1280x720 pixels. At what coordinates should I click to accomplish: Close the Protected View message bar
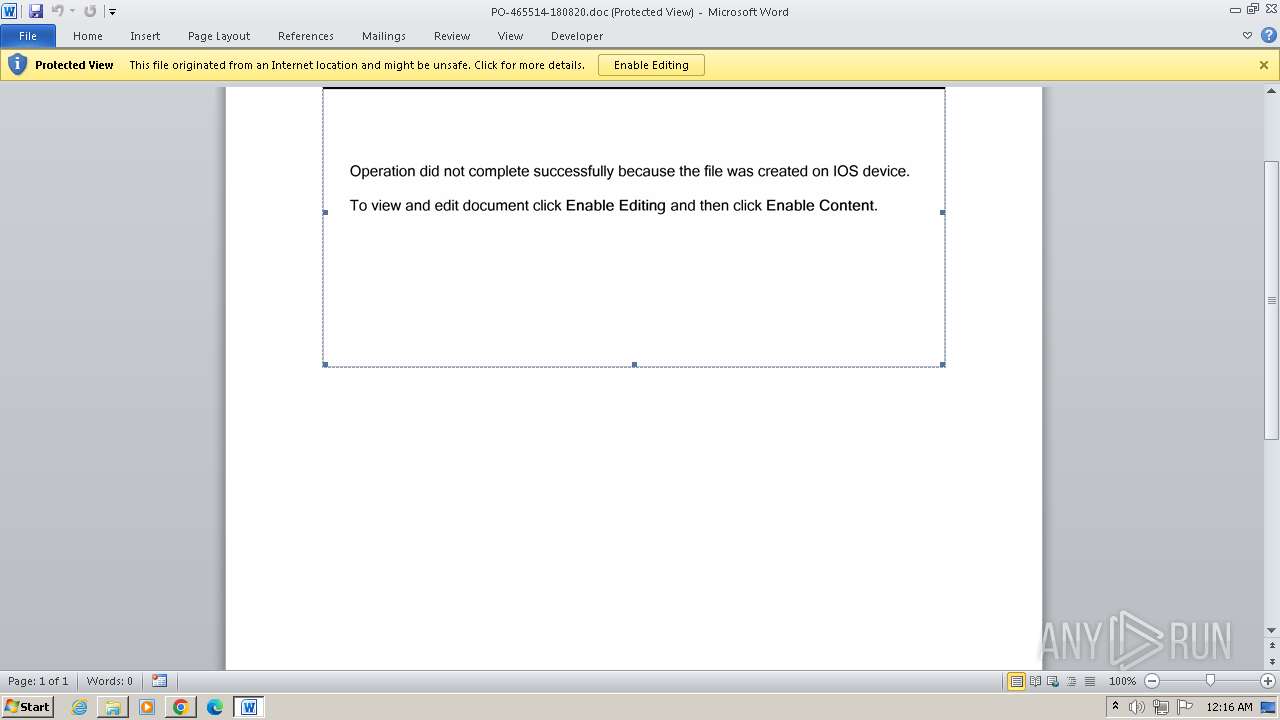point(1264,65)
